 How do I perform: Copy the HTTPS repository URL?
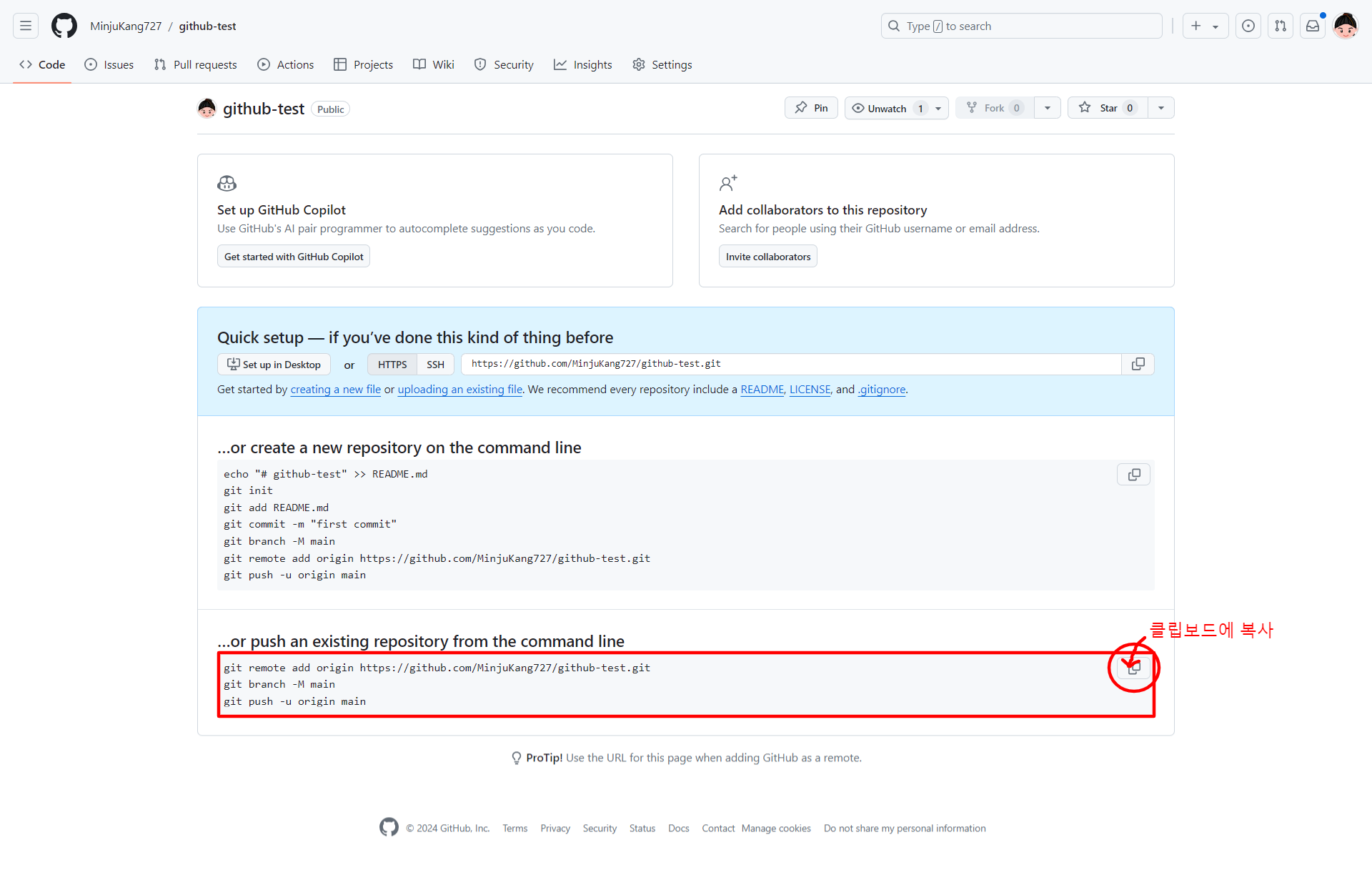pos(1138,364)
